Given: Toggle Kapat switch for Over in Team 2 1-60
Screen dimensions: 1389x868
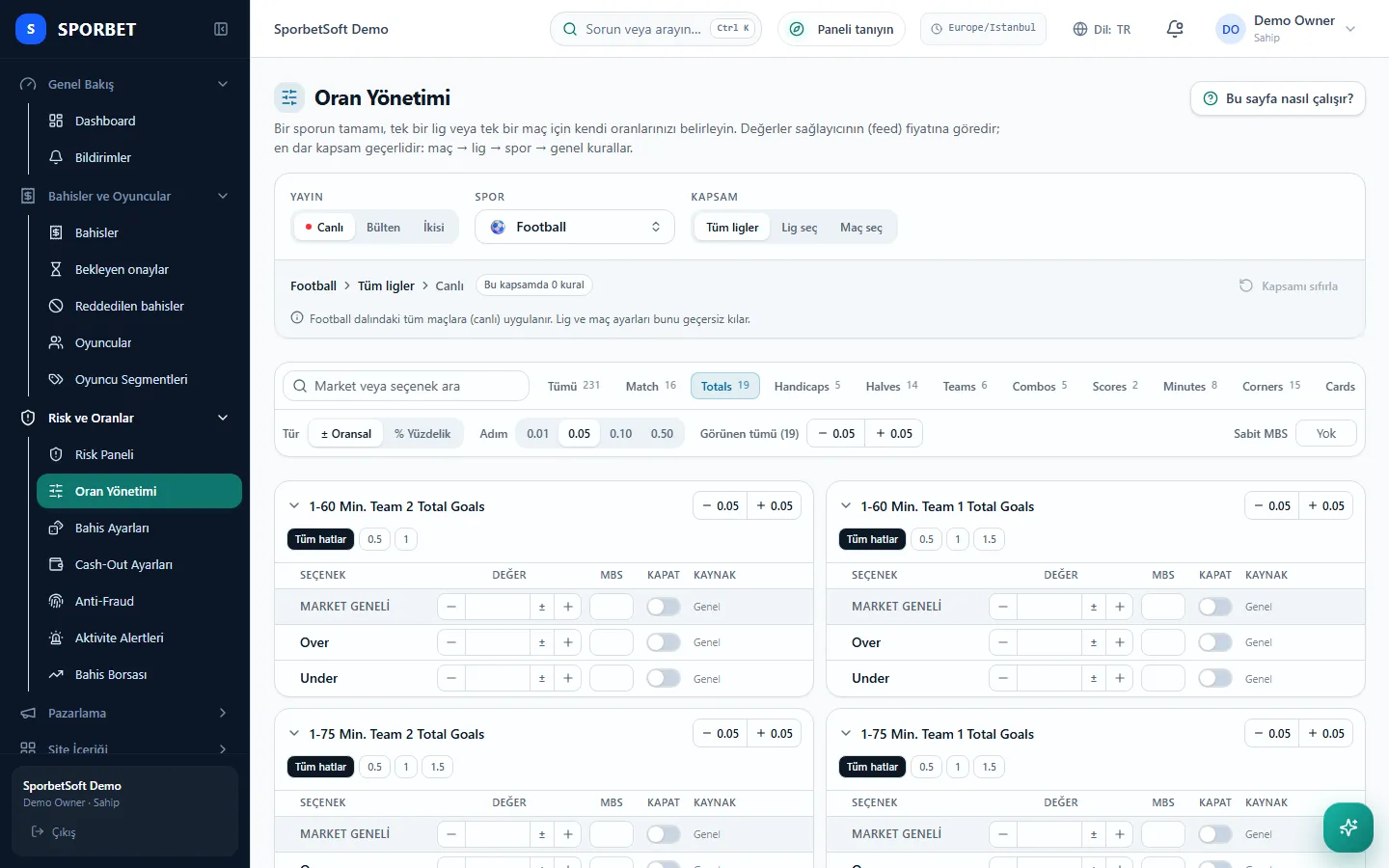Looking at the screenshot, I should click(664, 642).
